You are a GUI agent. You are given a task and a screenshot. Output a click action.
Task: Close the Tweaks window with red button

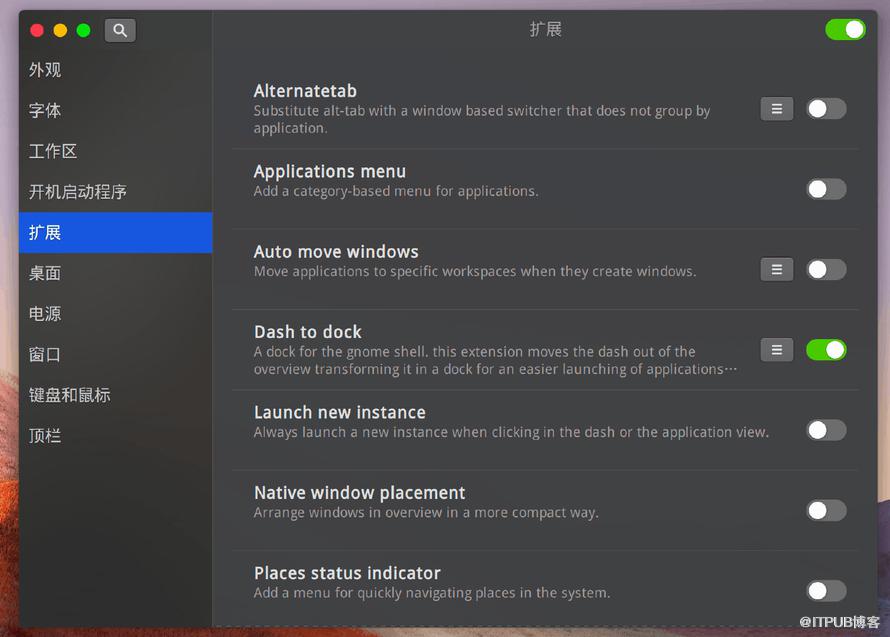[x=37, y=30]
